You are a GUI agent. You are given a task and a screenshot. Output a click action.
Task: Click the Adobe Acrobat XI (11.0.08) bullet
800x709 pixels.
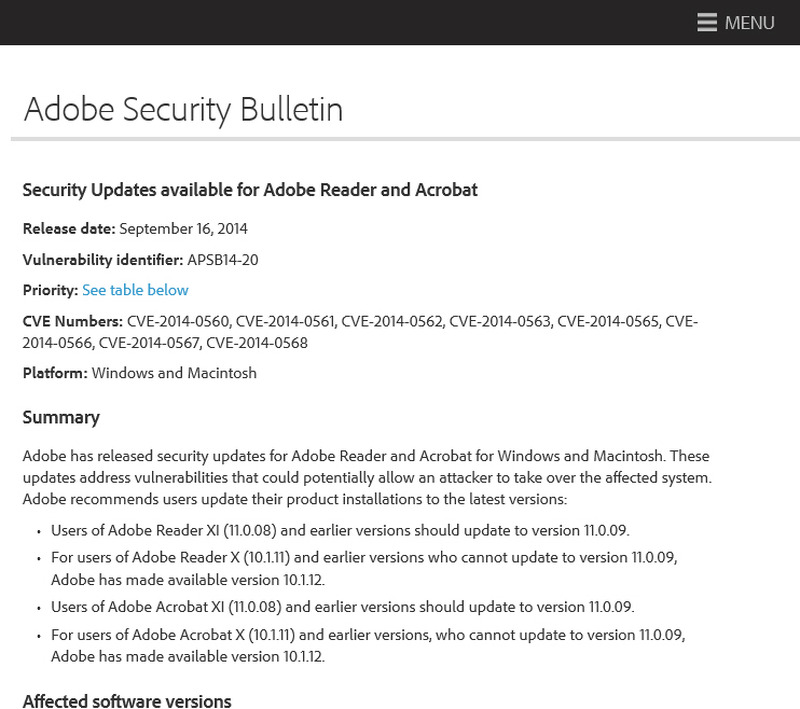coord(342,607)
